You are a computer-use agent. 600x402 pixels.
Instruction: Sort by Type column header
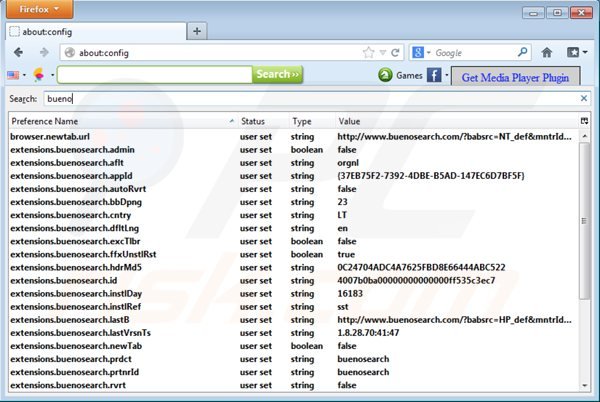(311, 121)
